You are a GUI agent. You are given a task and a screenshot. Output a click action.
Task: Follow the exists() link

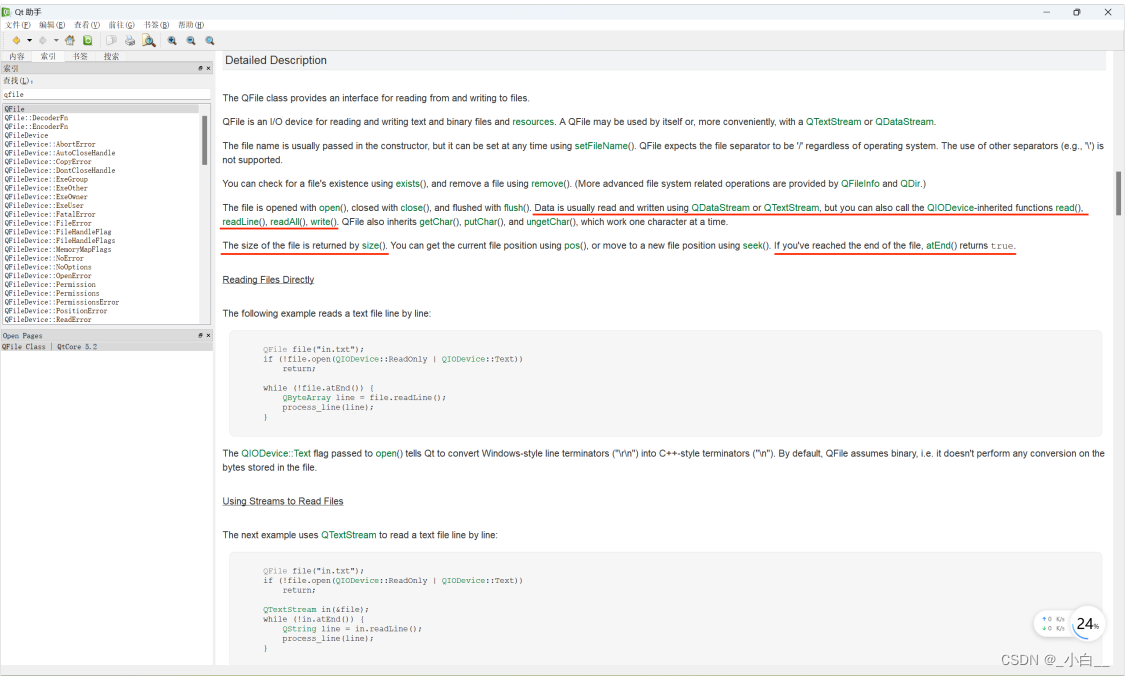click(x=410, y=184)
